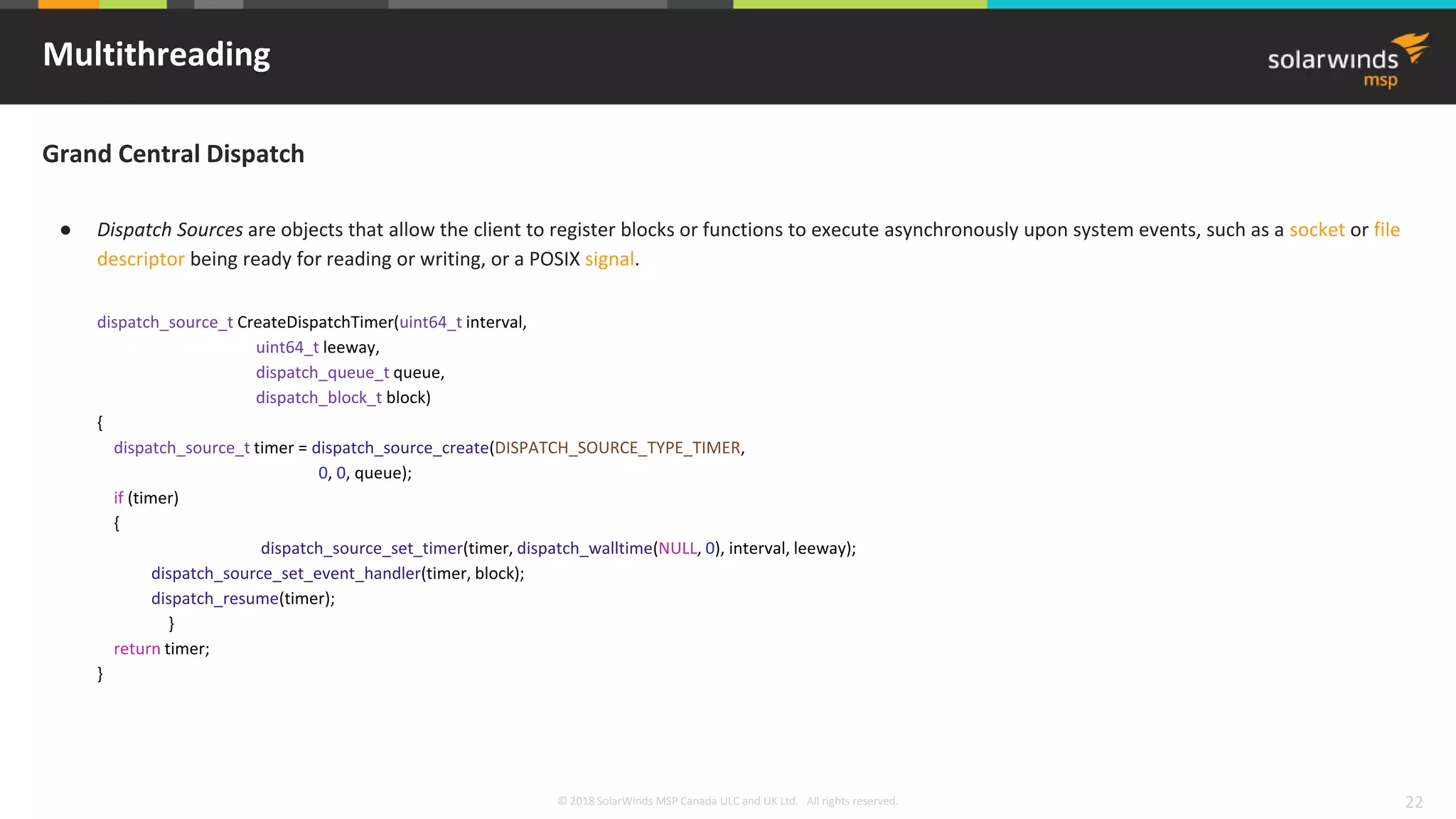Click the italic 'Dispatch Sources' text
Viewport: 1456px width, 819px height.
(x=170, y=230)
